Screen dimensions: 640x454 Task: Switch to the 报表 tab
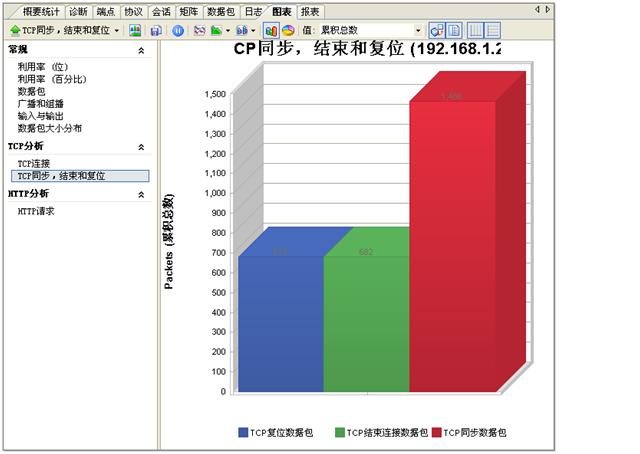tap(310, 12)
